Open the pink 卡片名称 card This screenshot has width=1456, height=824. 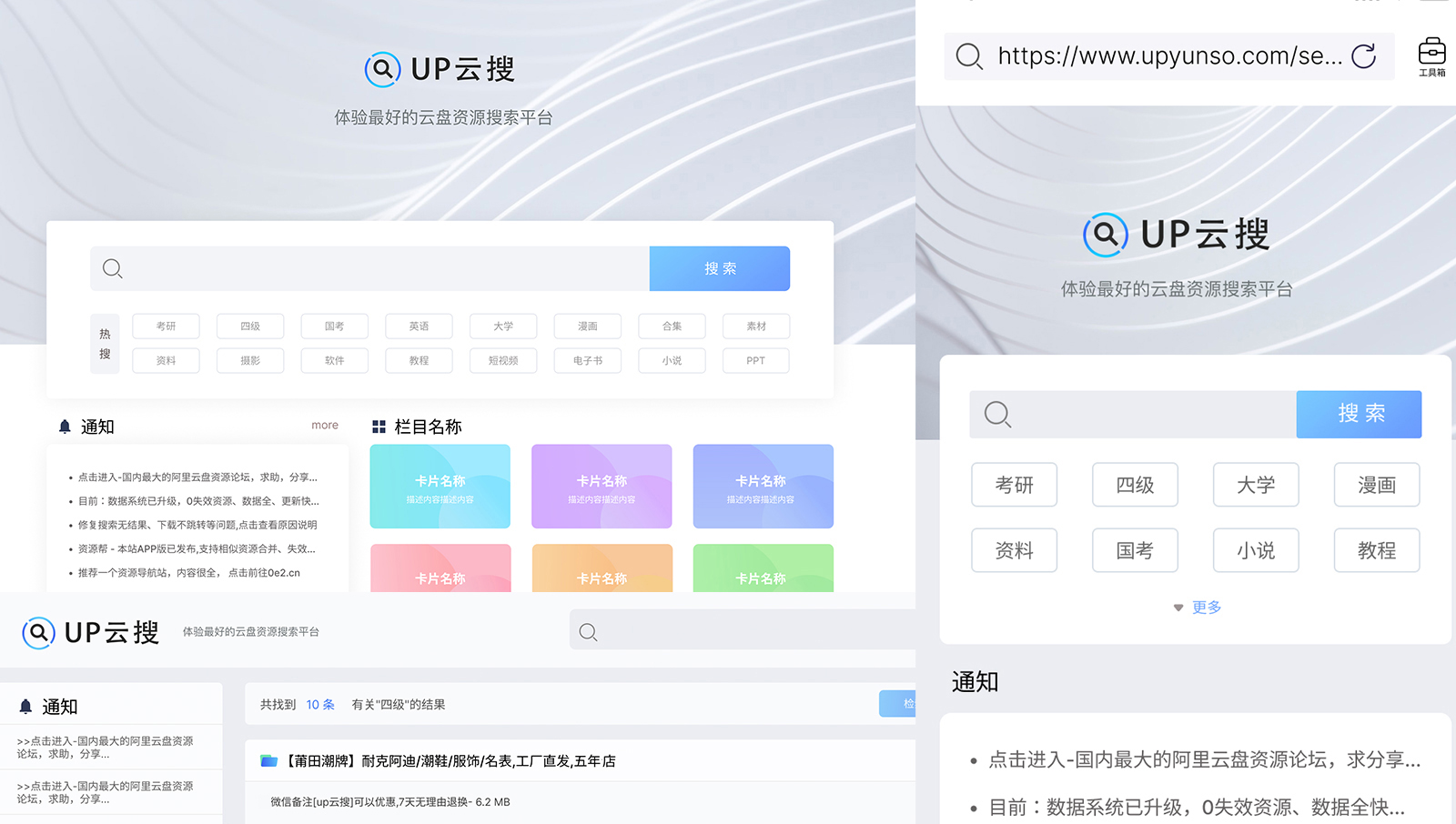[440, 568]
